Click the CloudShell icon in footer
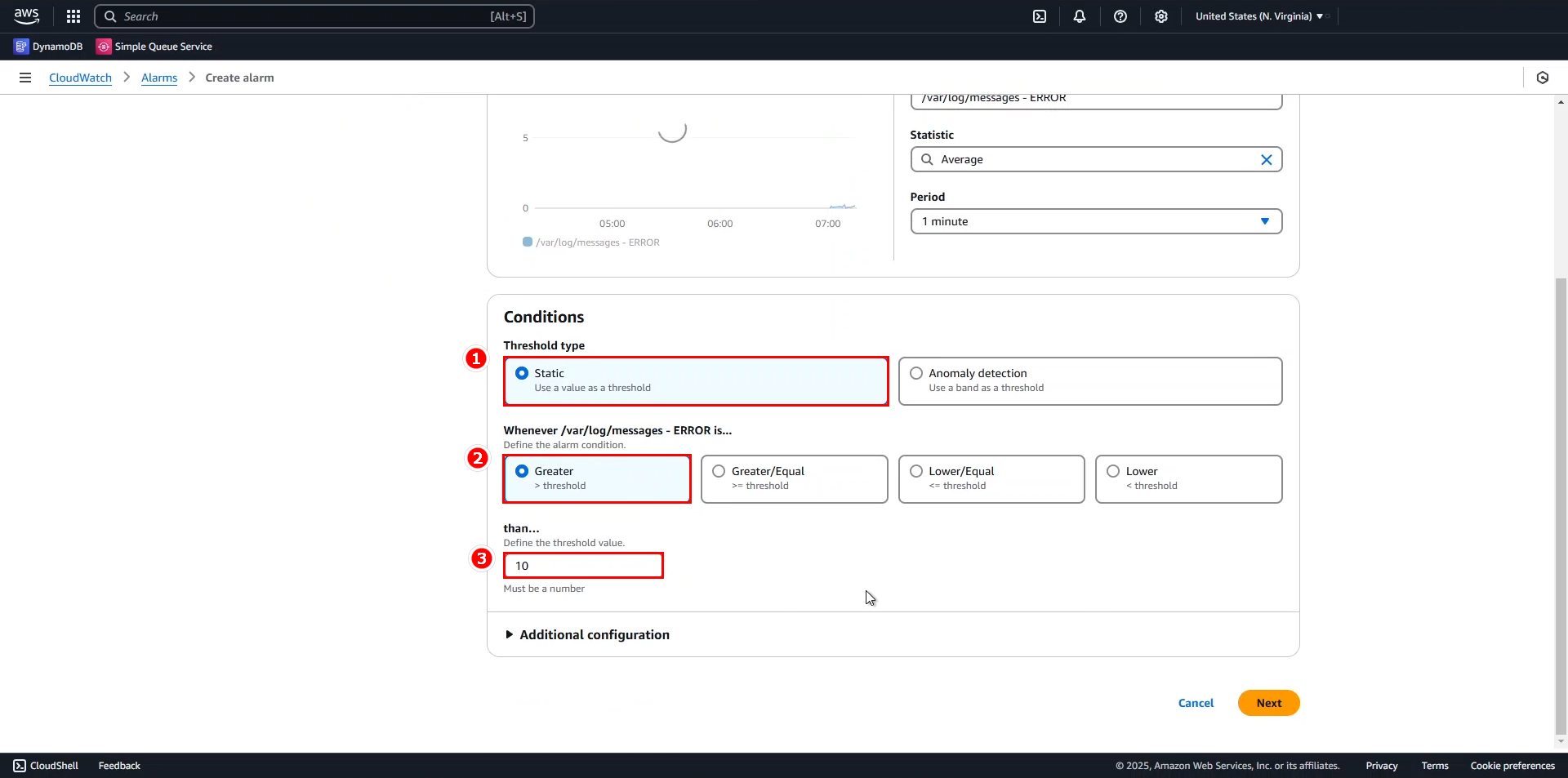Viewport: 1568px width, 778px height. coord(20,766)
